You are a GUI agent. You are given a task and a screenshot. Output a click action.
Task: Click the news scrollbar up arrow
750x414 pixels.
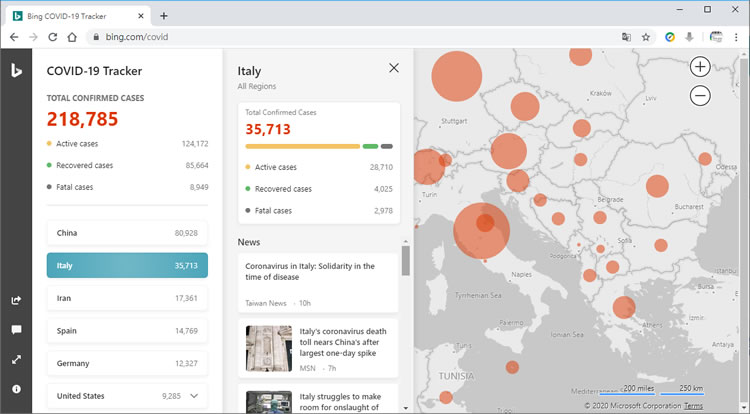[x=406, y=242]
